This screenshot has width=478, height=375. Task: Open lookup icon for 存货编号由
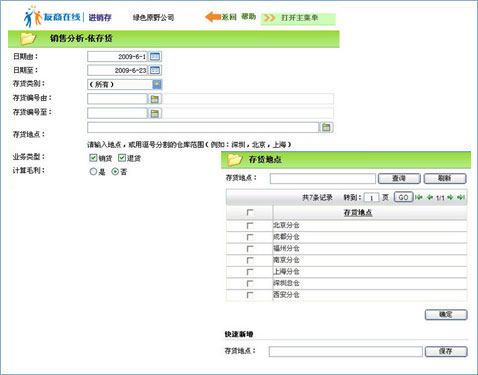[155, 99]
